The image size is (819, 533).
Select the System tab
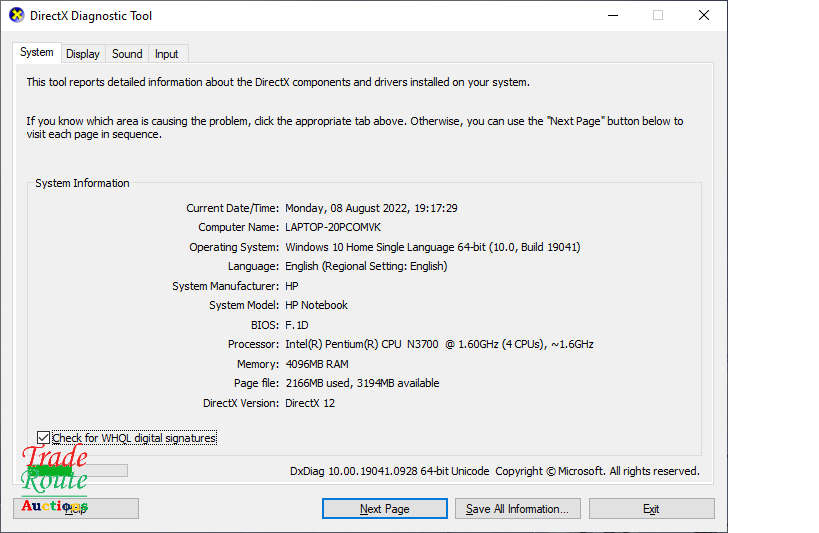[x=37, y=53]
